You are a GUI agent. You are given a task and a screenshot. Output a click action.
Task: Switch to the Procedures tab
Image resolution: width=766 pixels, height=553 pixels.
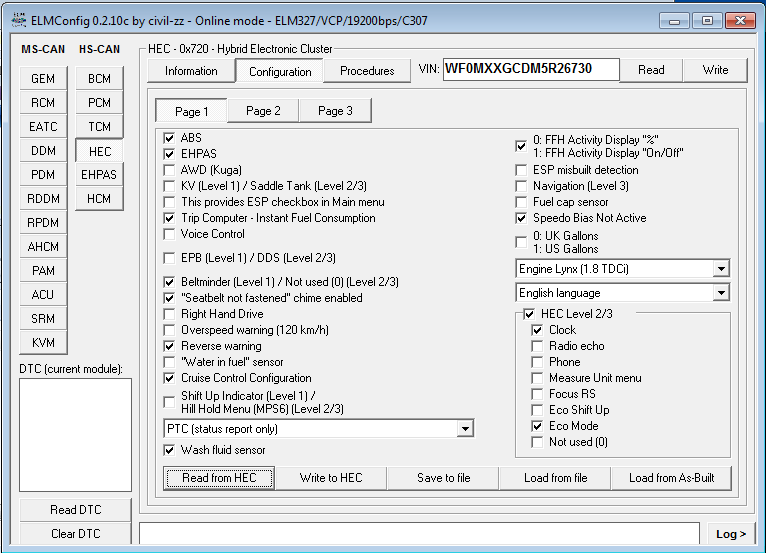coord(367,71)
